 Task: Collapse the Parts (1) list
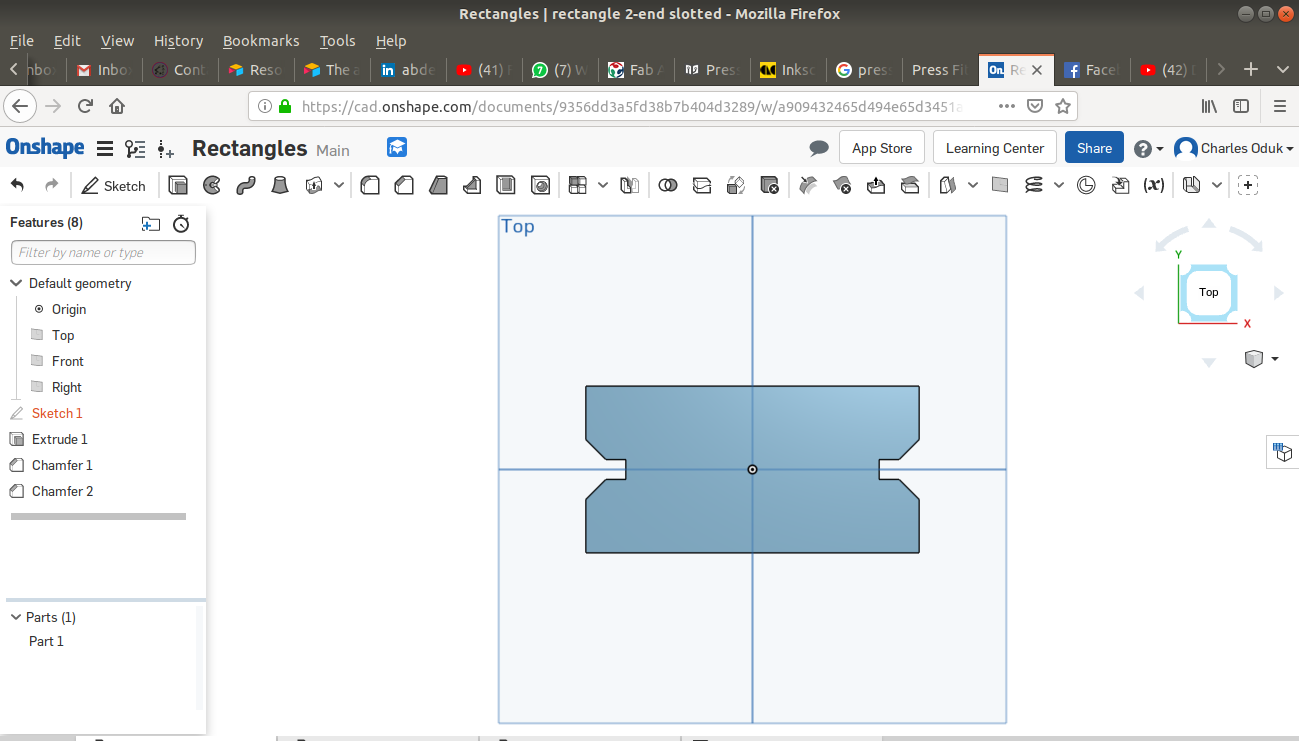16,617
